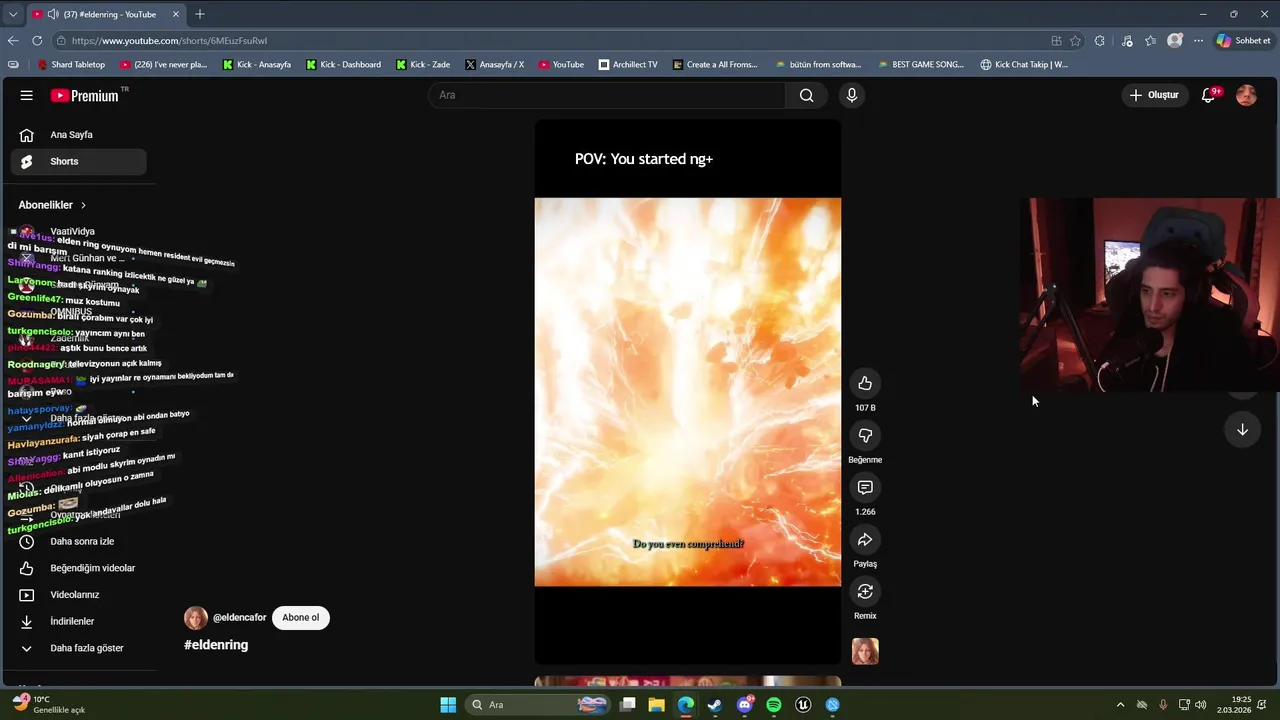
Task: Open Videolarınız in the sidebar
Action: 78,595
